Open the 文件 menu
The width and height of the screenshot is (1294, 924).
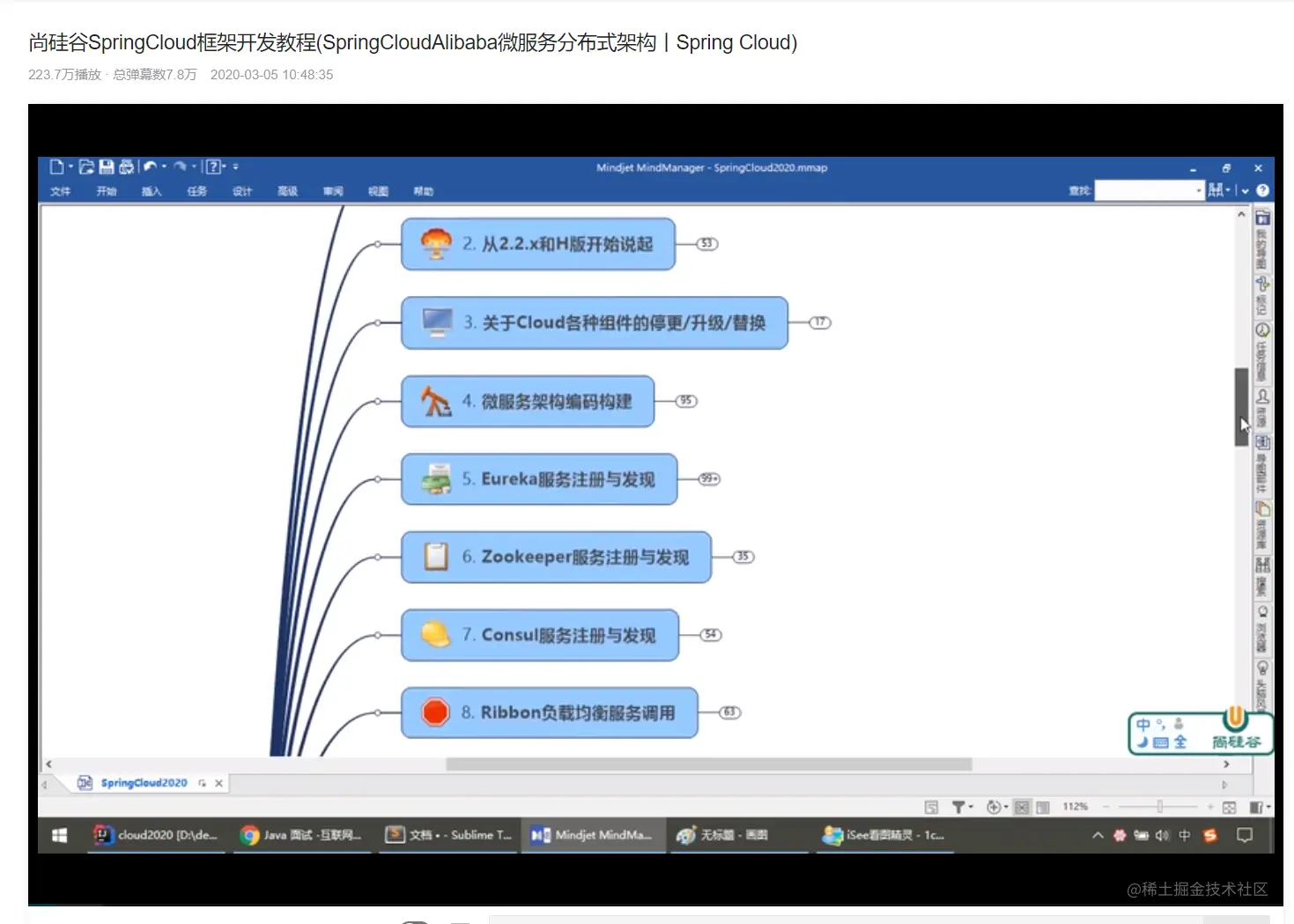click(60, 191)
